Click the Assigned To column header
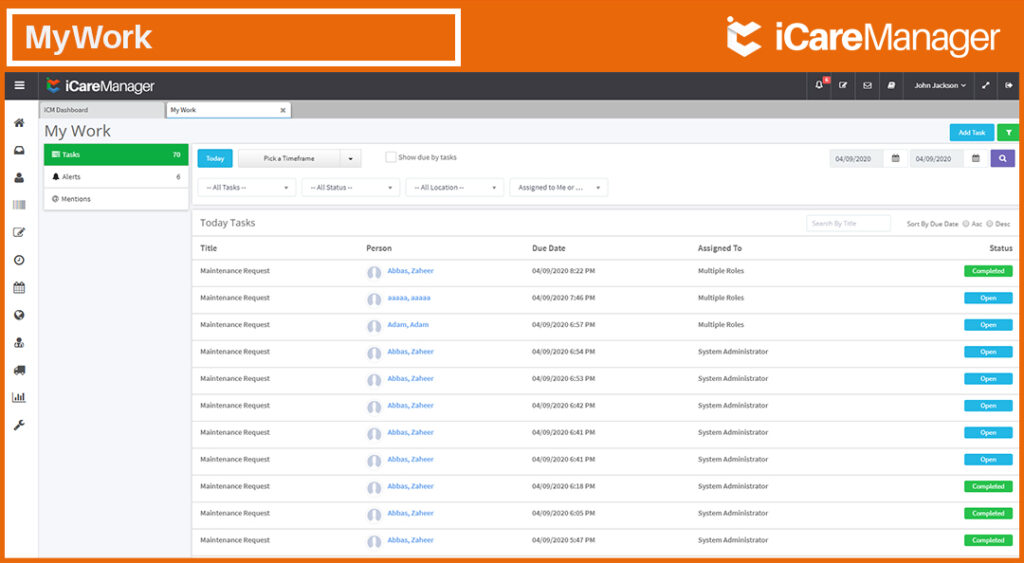Image resolution: width=1024 pixels, height=563 pixels. pos(720,248)
